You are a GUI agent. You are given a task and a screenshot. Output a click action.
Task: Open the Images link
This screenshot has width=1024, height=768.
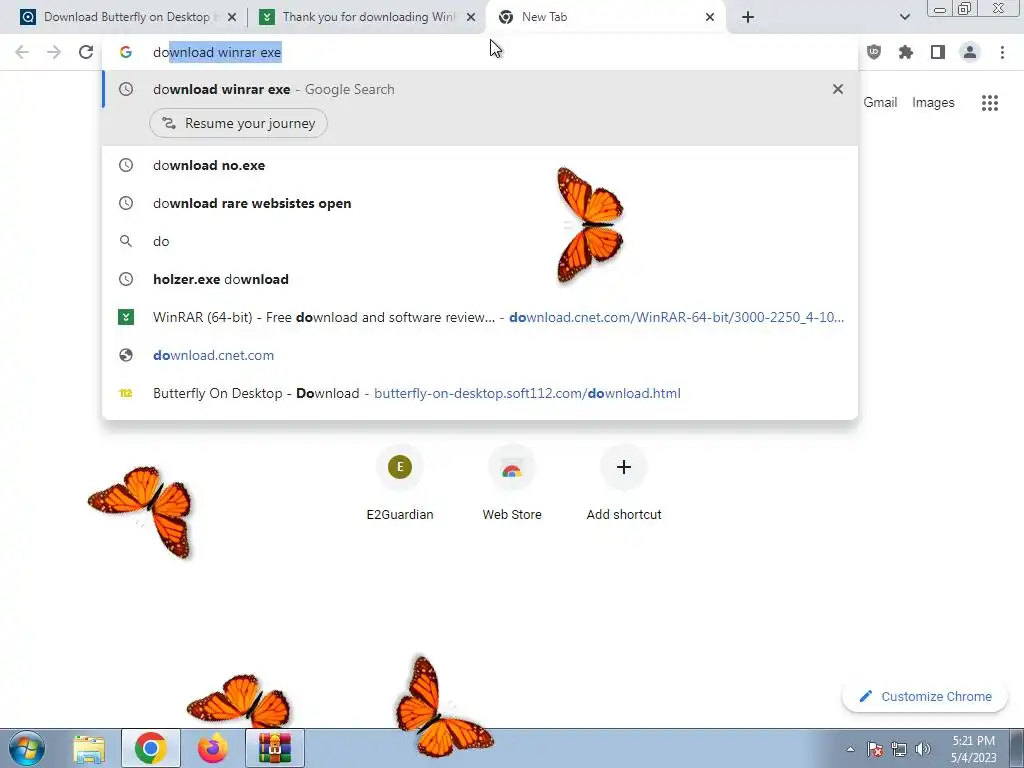(933, 103)
